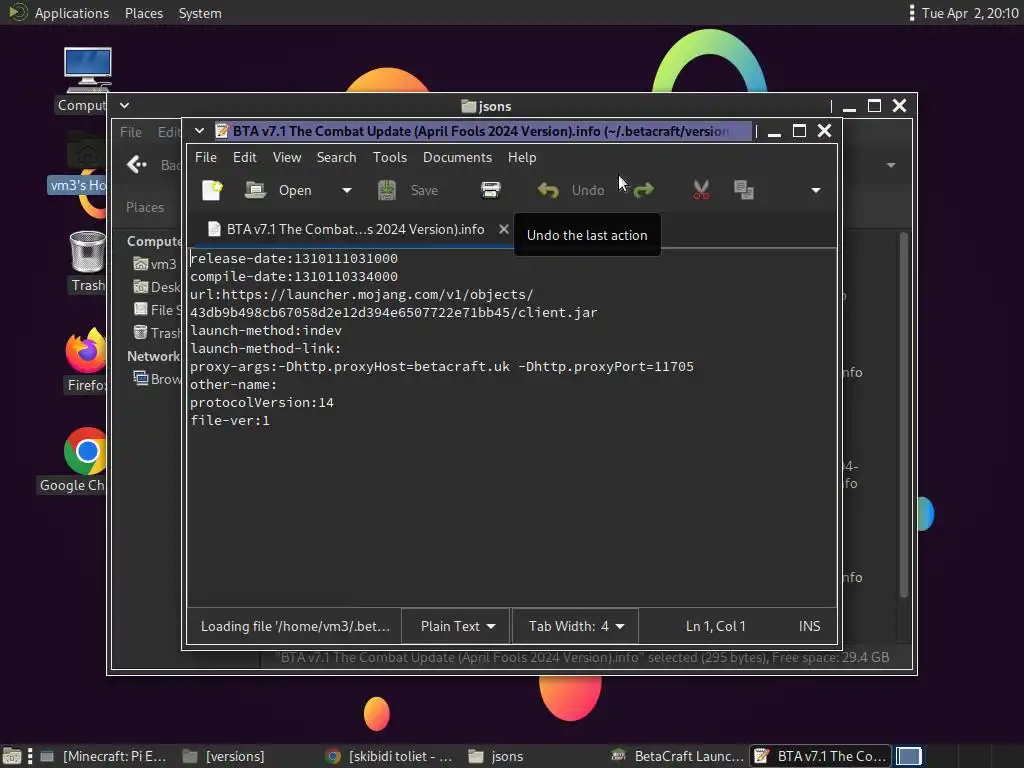Image resolution: width=1024 pixels, height=768 pixels.
Task: Open the Applications menu in top panel
Action: (72, 13)
